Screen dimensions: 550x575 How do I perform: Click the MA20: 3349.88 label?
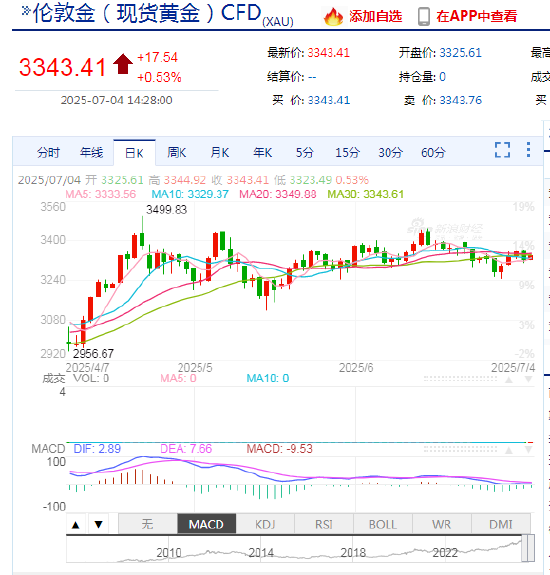[278, 194]
